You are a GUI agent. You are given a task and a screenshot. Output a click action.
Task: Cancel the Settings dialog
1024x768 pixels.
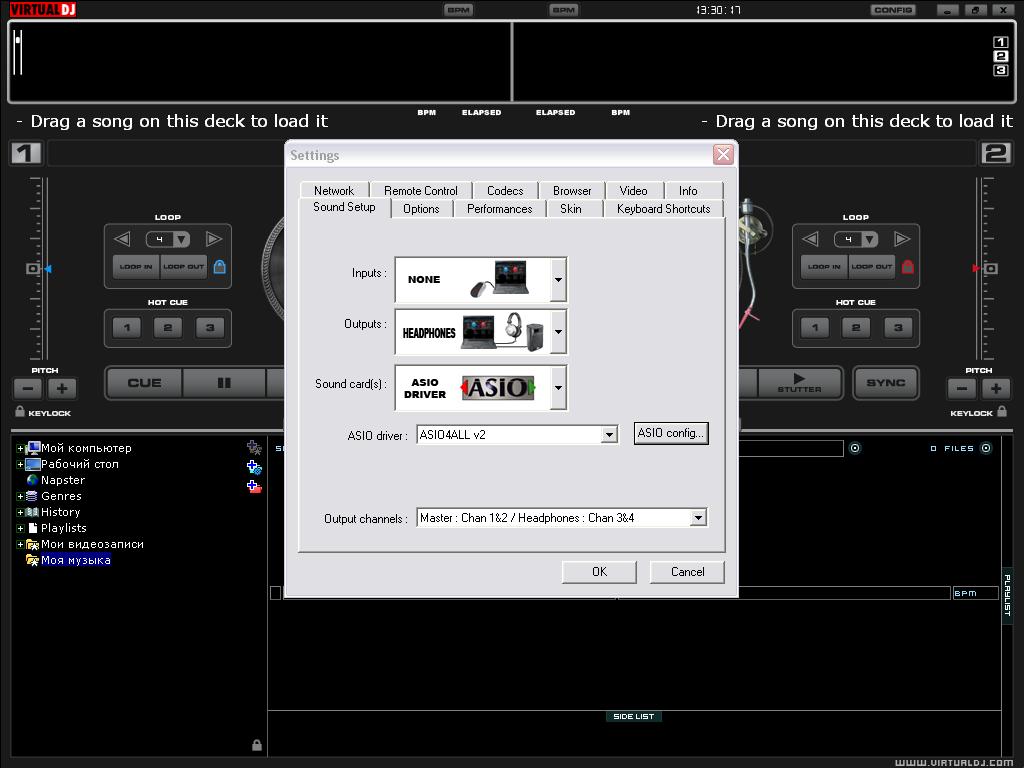tap(687, 571)
